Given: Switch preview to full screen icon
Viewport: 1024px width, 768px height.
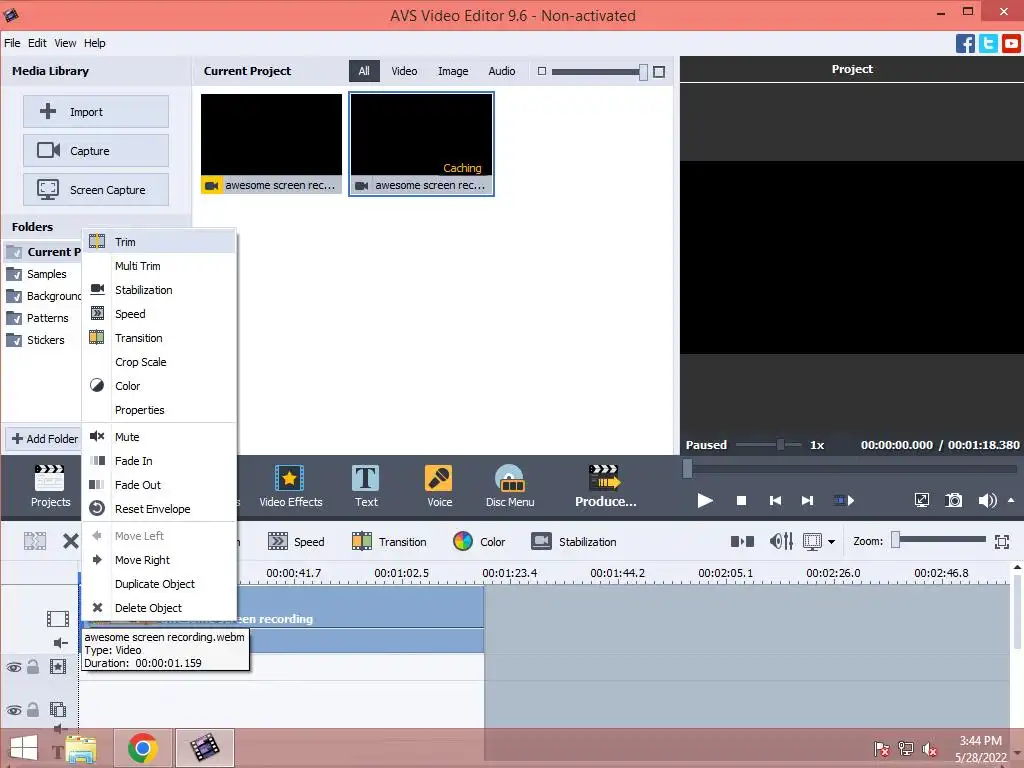Looking at the screenshot, I should (x=921, y=500).
